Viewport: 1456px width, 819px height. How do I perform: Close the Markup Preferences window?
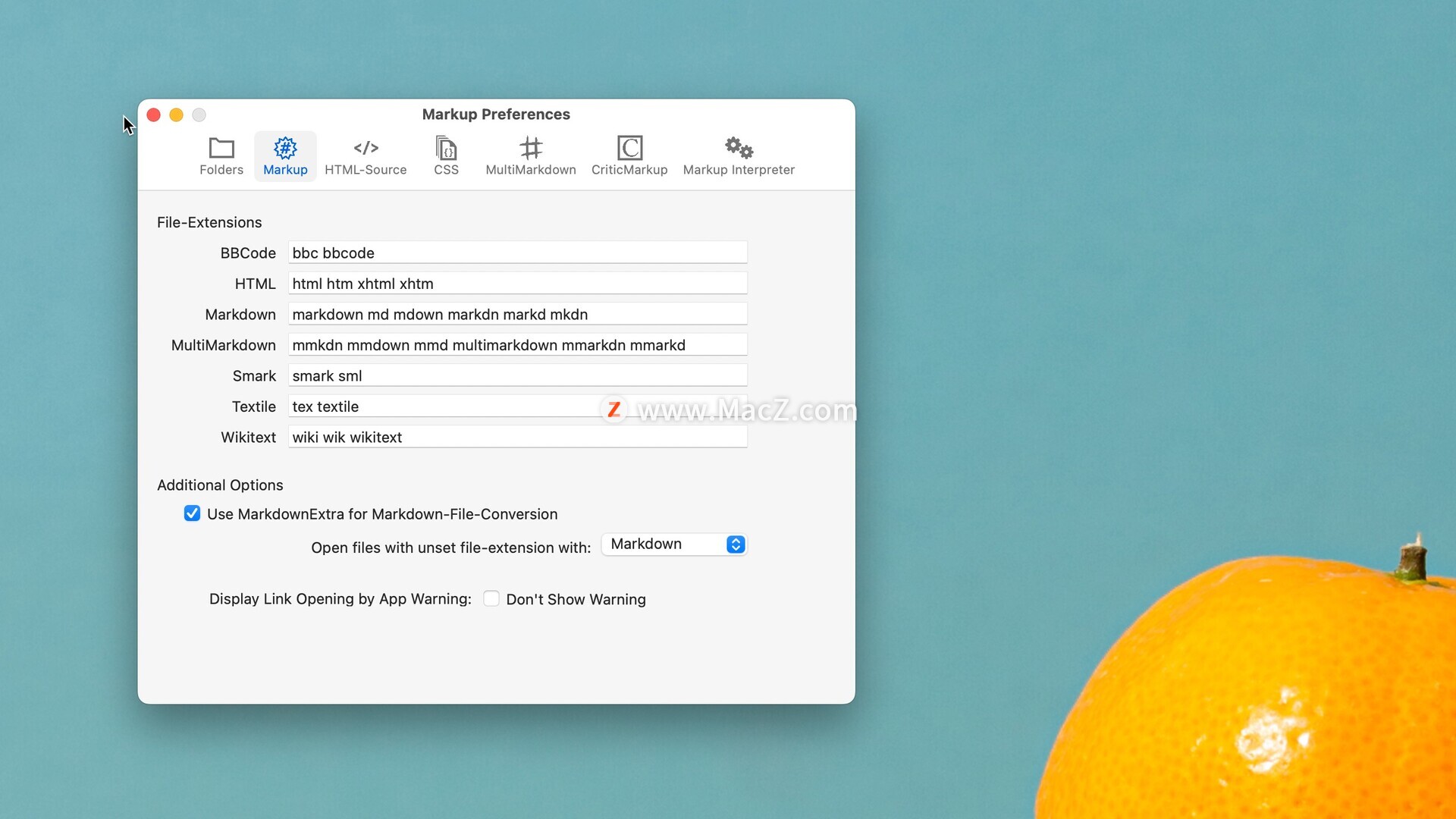tap(154, 115)
